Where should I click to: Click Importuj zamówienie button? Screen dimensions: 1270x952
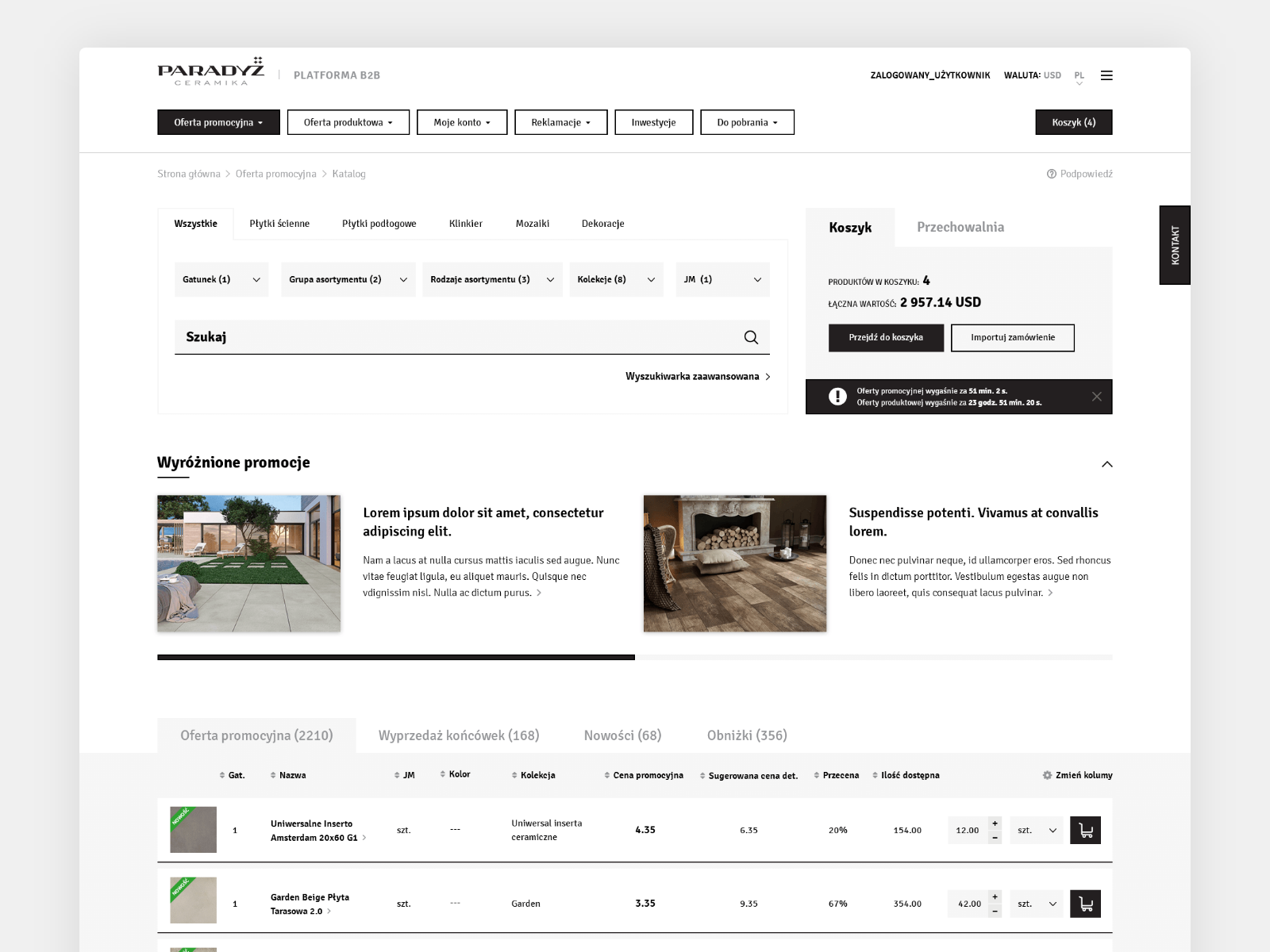tap(1013, 337)
